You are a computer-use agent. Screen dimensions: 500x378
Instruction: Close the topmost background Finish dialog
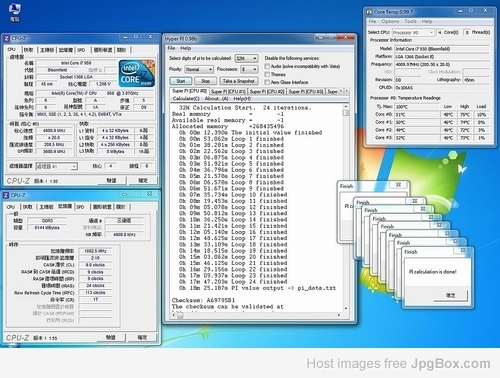pos(398,185)
